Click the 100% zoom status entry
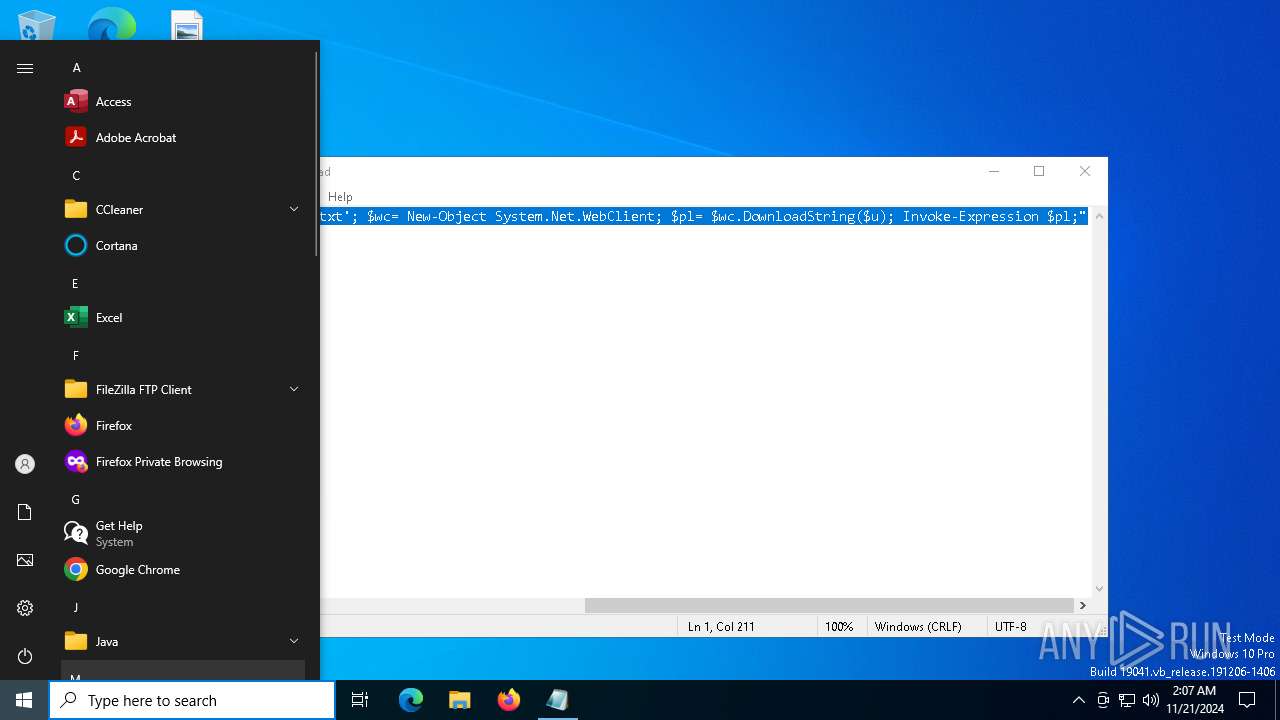 pyautogui.click(x=839, y=627)
